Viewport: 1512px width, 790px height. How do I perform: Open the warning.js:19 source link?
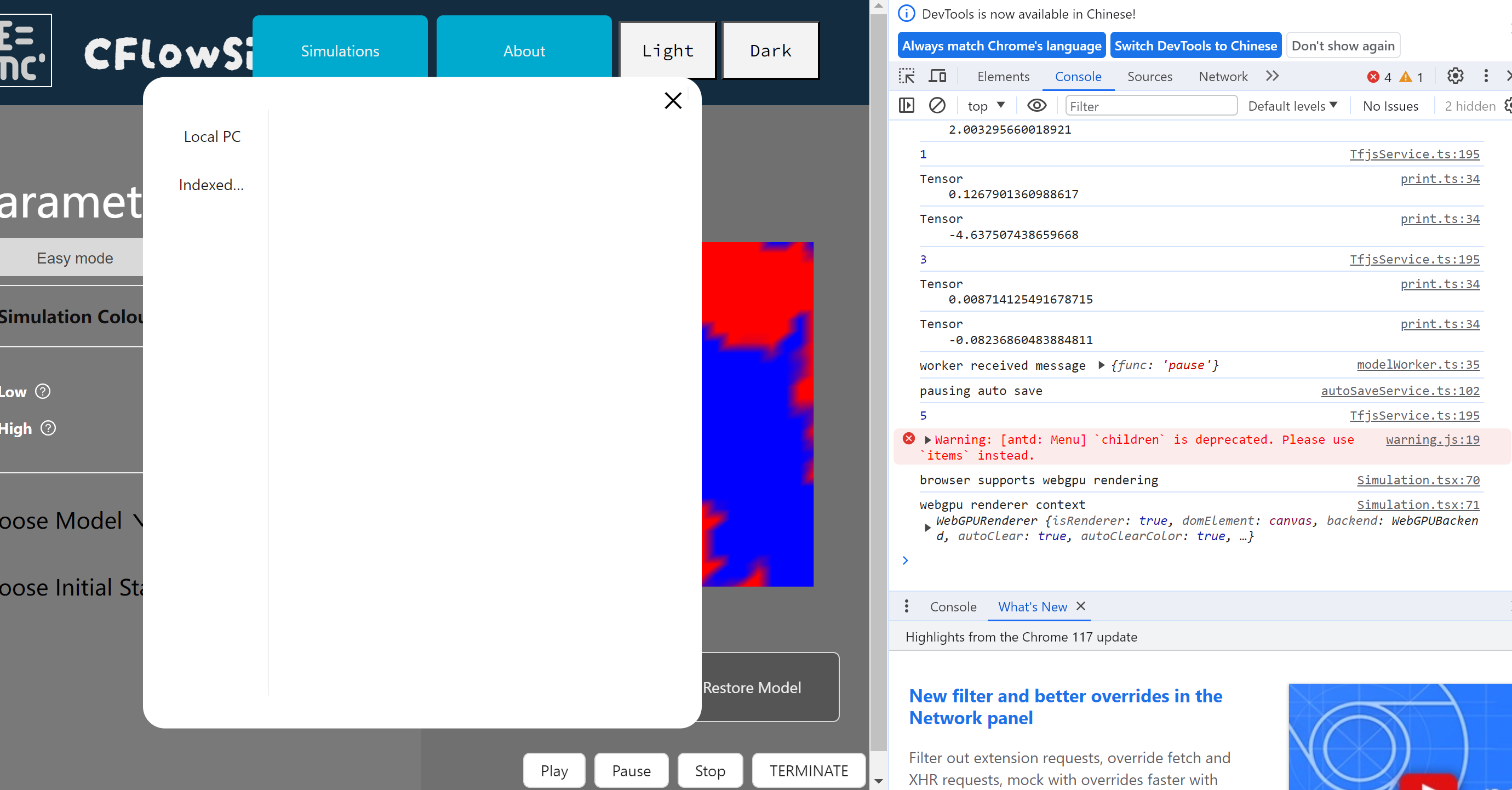click(x=1431, y=439)
